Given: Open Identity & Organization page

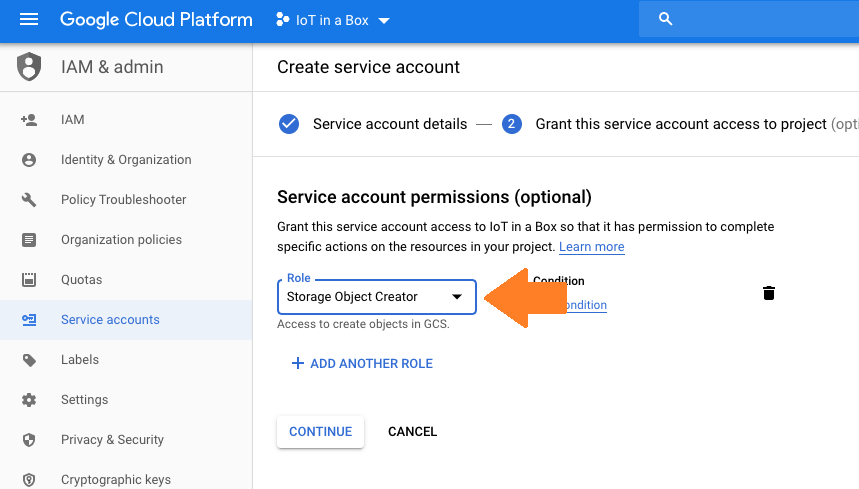Looking at the screenshot, I should pyautogui.click(x=126, y=159).
